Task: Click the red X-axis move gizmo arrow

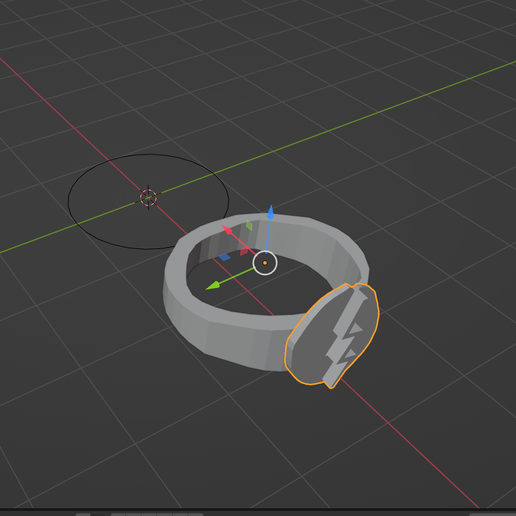Action: (x=227, y=230)
